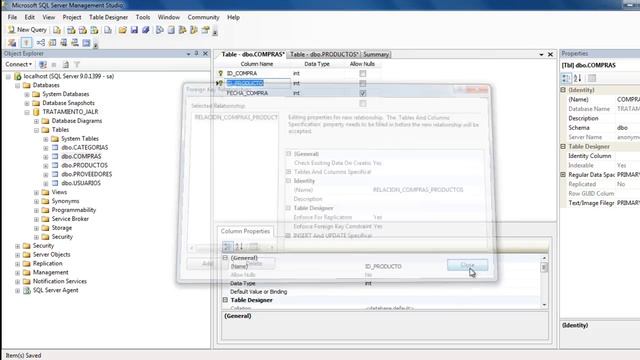Open Template Explorer from toolbar
Screen dimensions: 640x360
pos(194,30)
